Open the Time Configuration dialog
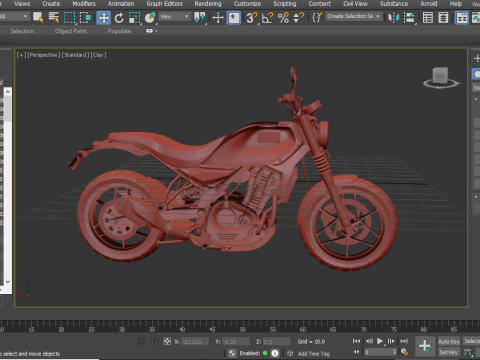 pos(404,352)
